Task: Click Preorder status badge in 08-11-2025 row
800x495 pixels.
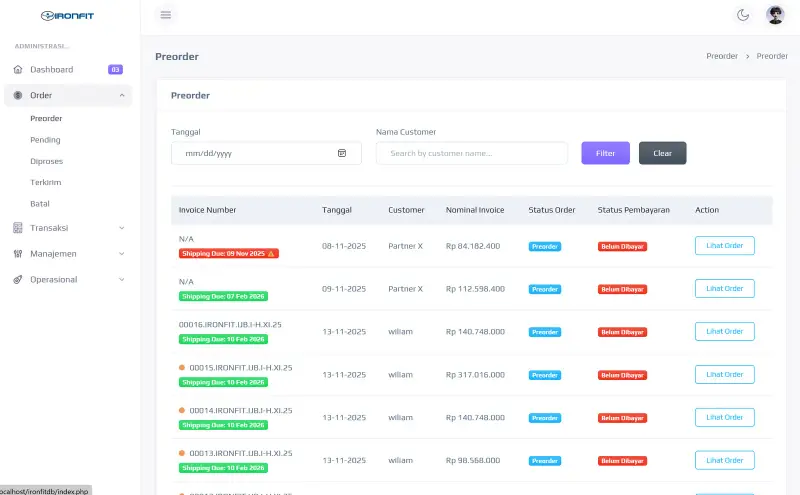Action: [x=544, y=246]
